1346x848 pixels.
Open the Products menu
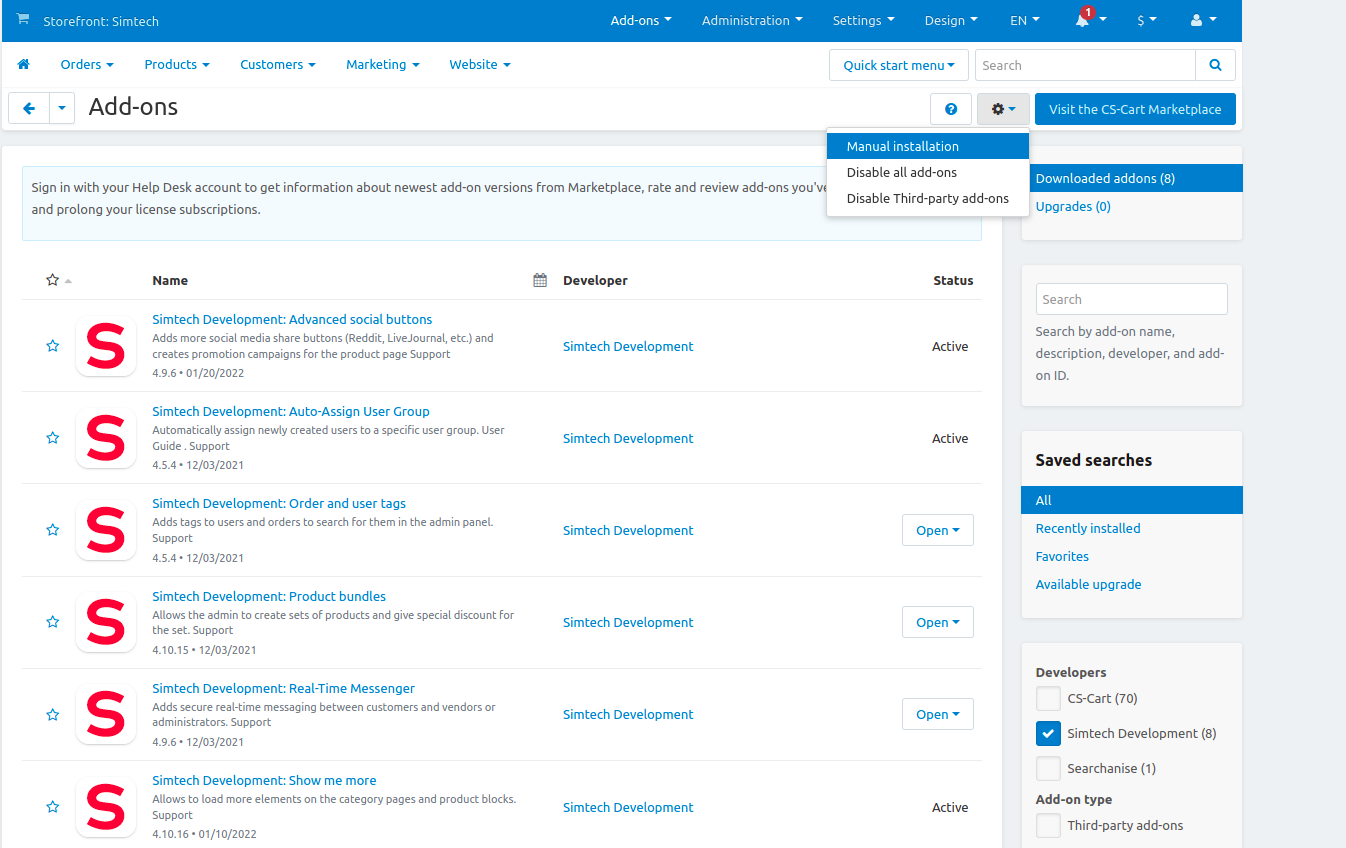coord(177,64)
